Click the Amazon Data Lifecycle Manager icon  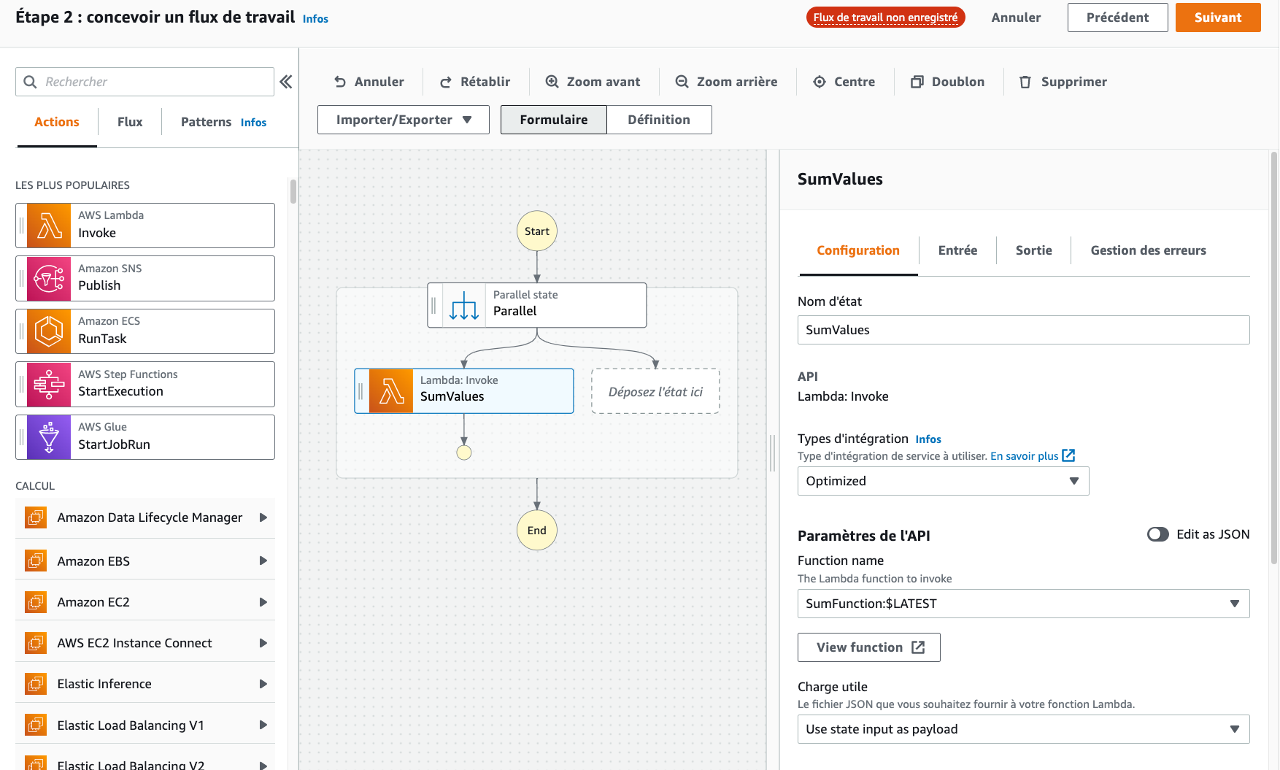point(36,518)
